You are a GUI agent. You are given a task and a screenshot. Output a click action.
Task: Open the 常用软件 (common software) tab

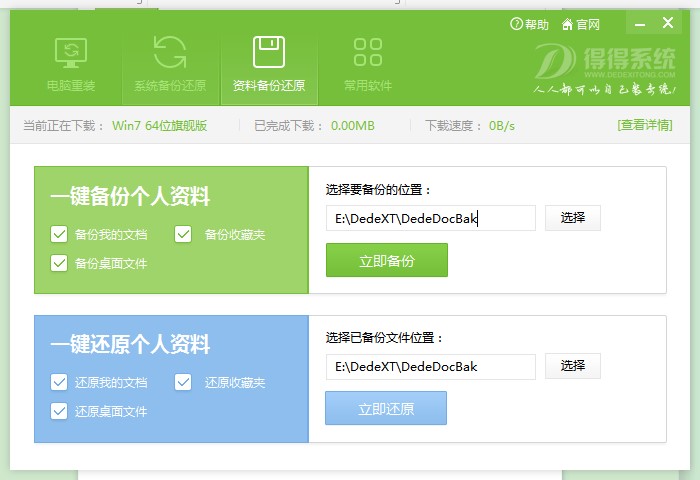[367, 64]
